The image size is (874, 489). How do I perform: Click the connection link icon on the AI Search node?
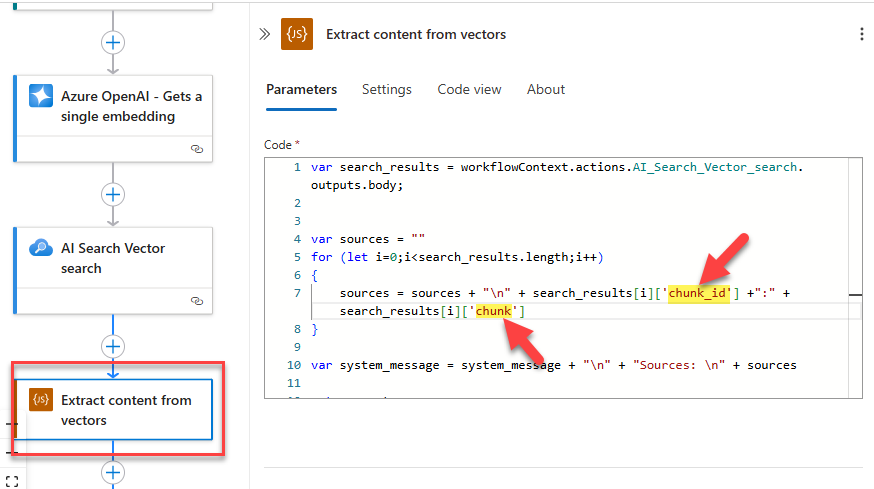197,300
